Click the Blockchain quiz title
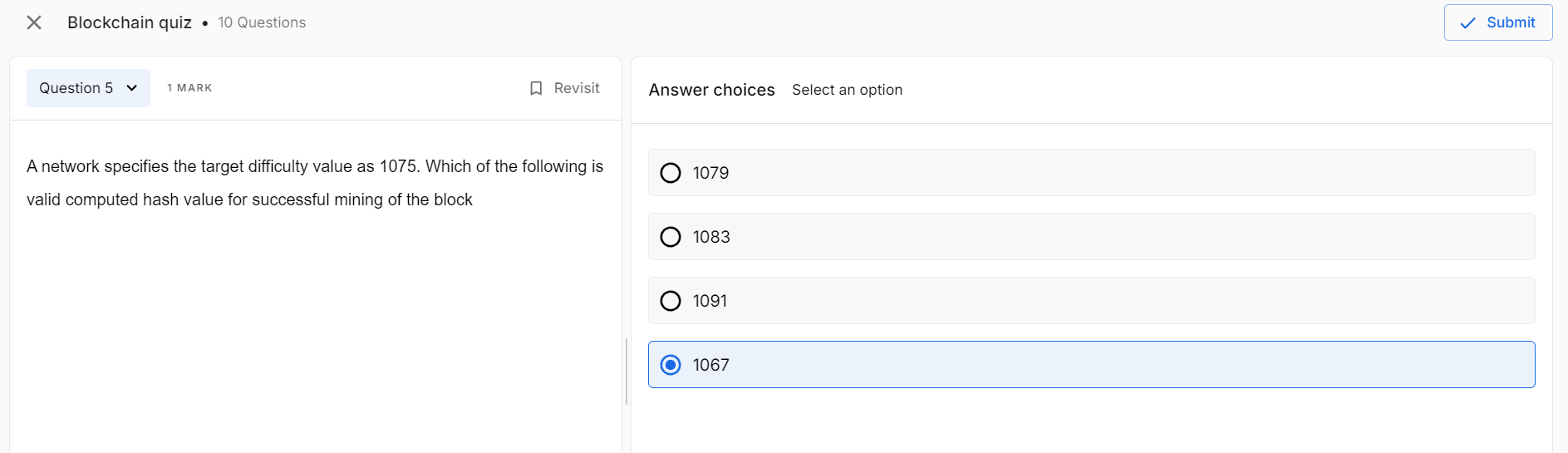This screenshot has width=1568, height=453. (x=130, y=22)
